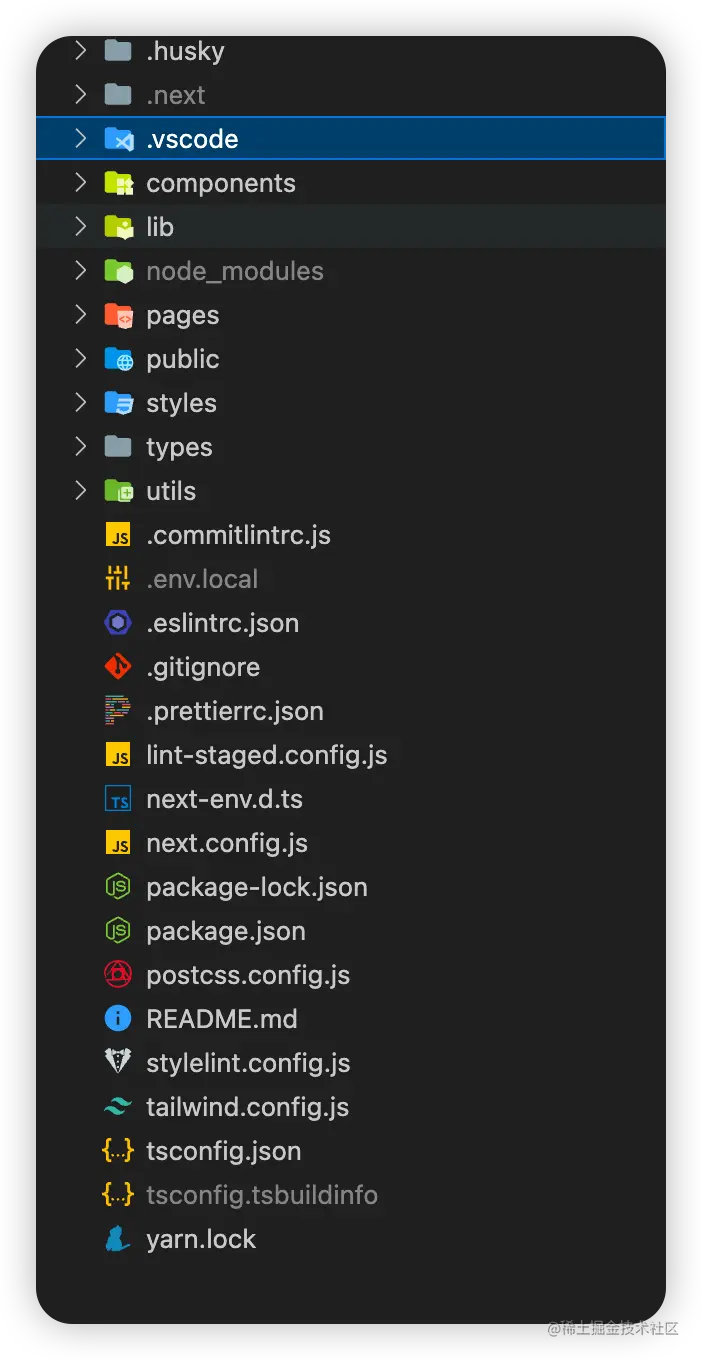Open the .commitlintrc.js file

tap(238, 535)
